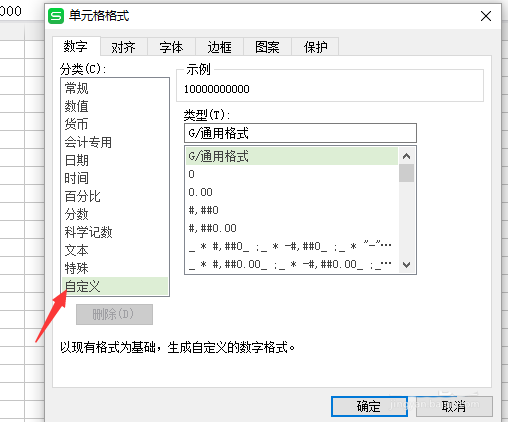Click the type list scroll down arrow
Screen dimensions: 508x422
tap(406, 265)
